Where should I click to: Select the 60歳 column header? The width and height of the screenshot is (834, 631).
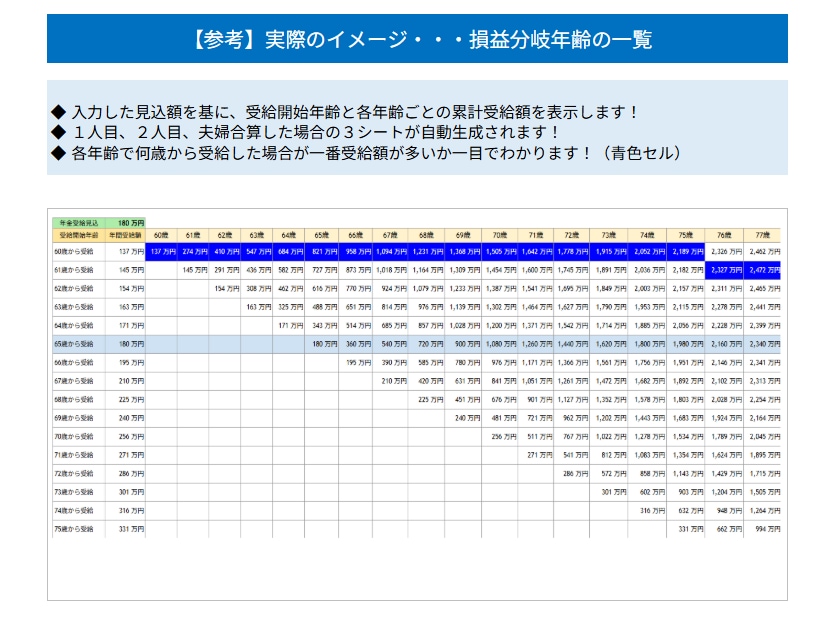point(161,235)
